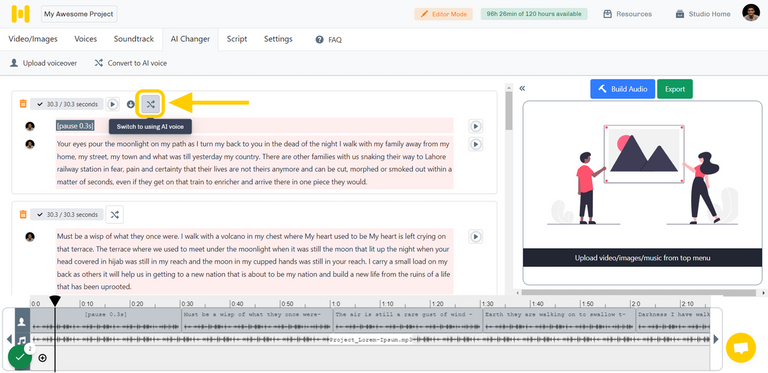The image size is (768, 373).
Task: Open Resources link
Action: point(627,14)
